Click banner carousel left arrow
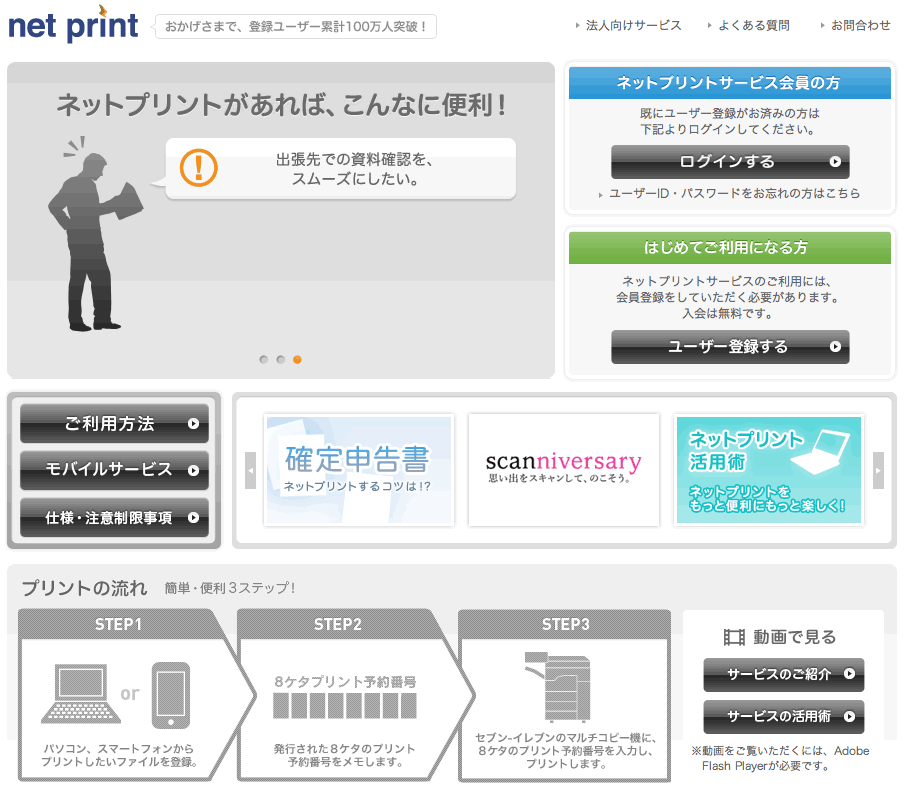The height and width of the screenshot is (789, 909). point(250,470)
